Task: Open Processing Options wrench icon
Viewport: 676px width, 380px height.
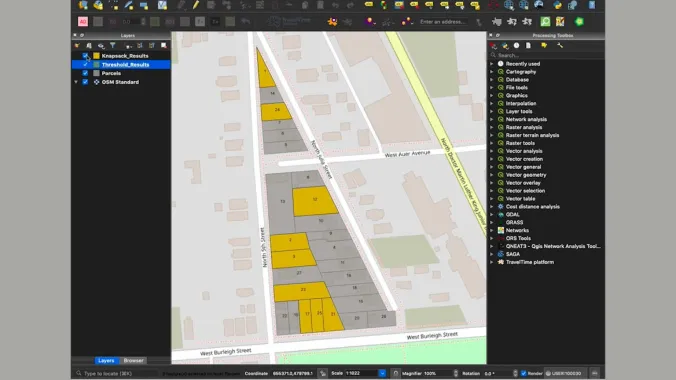Action: 560,45
